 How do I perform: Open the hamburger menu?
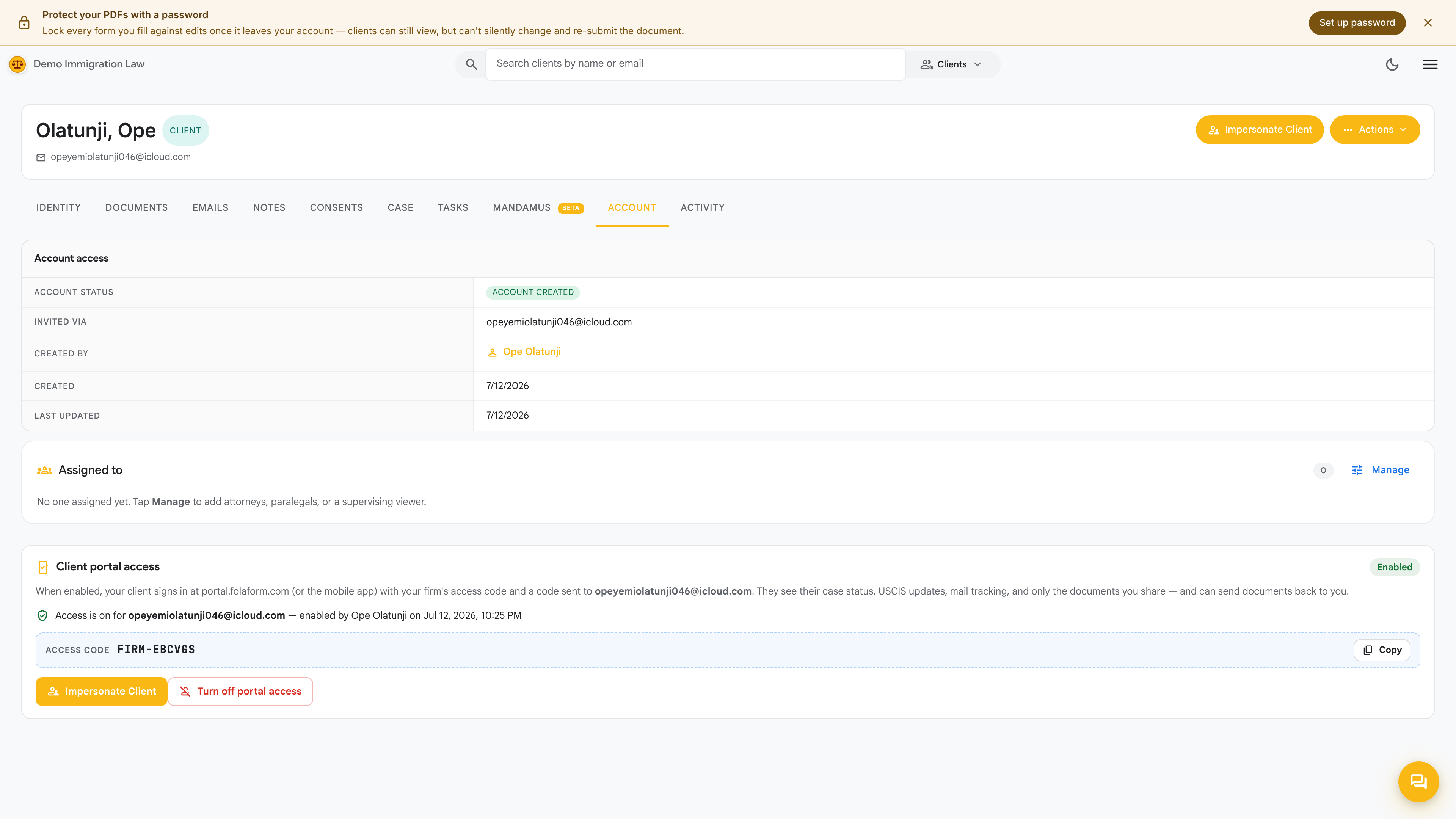[1430, 64]
